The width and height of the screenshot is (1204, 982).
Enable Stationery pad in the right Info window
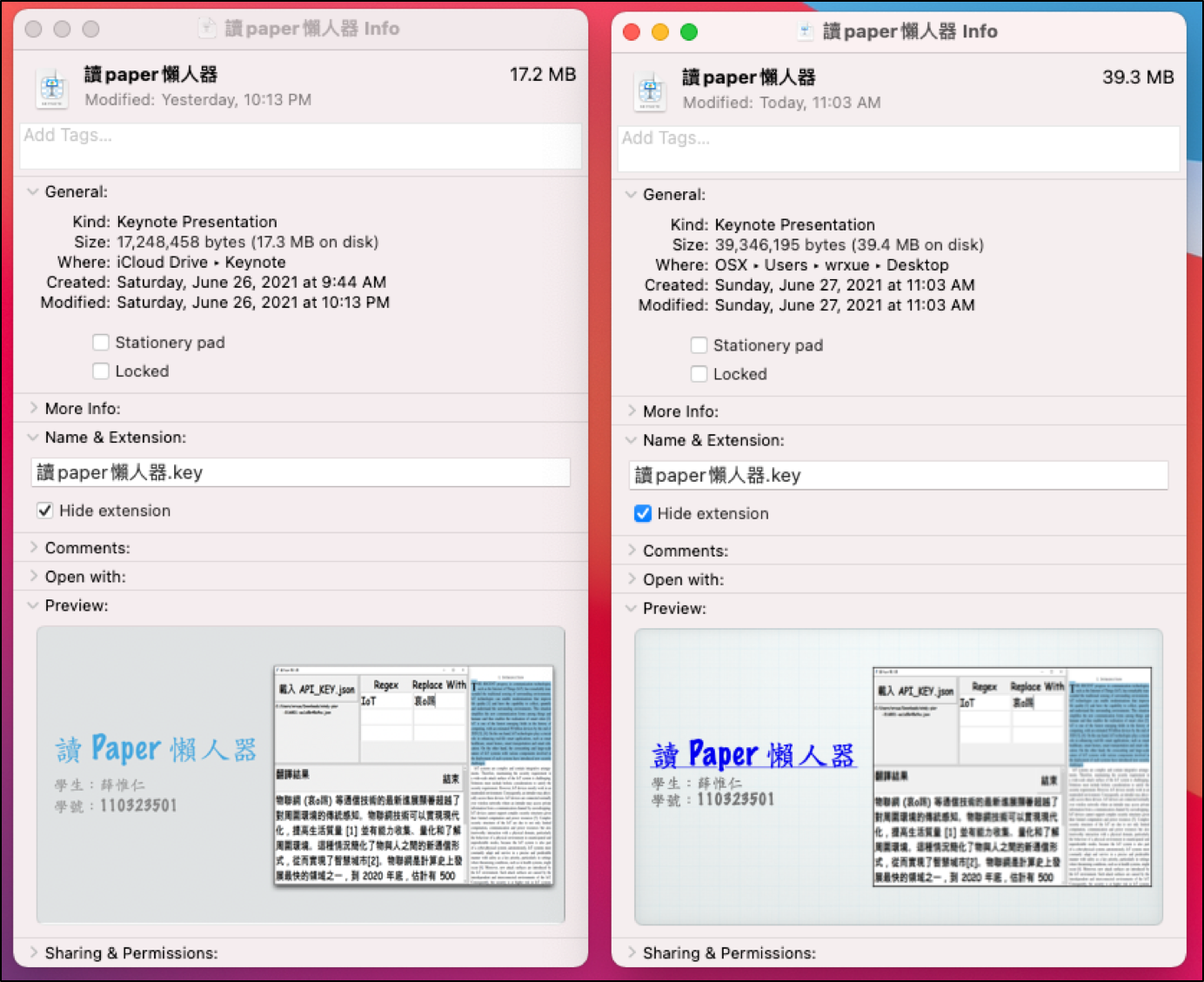(699, 345)
